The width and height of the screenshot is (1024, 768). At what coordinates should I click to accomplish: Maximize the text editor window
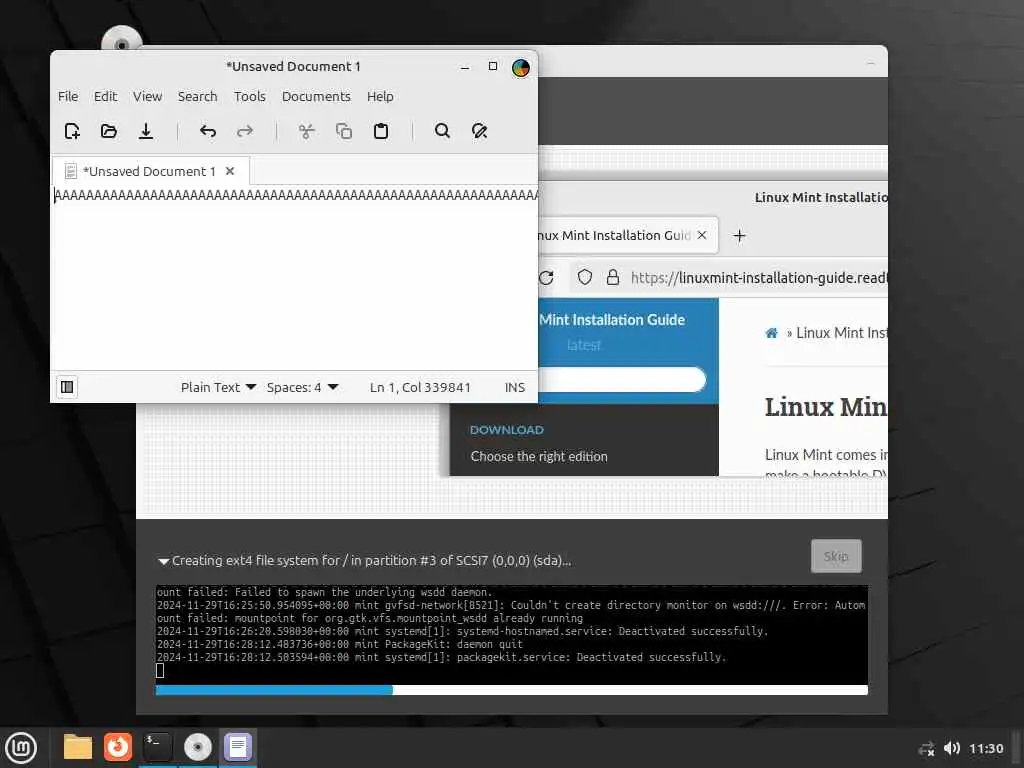(493, 67)
